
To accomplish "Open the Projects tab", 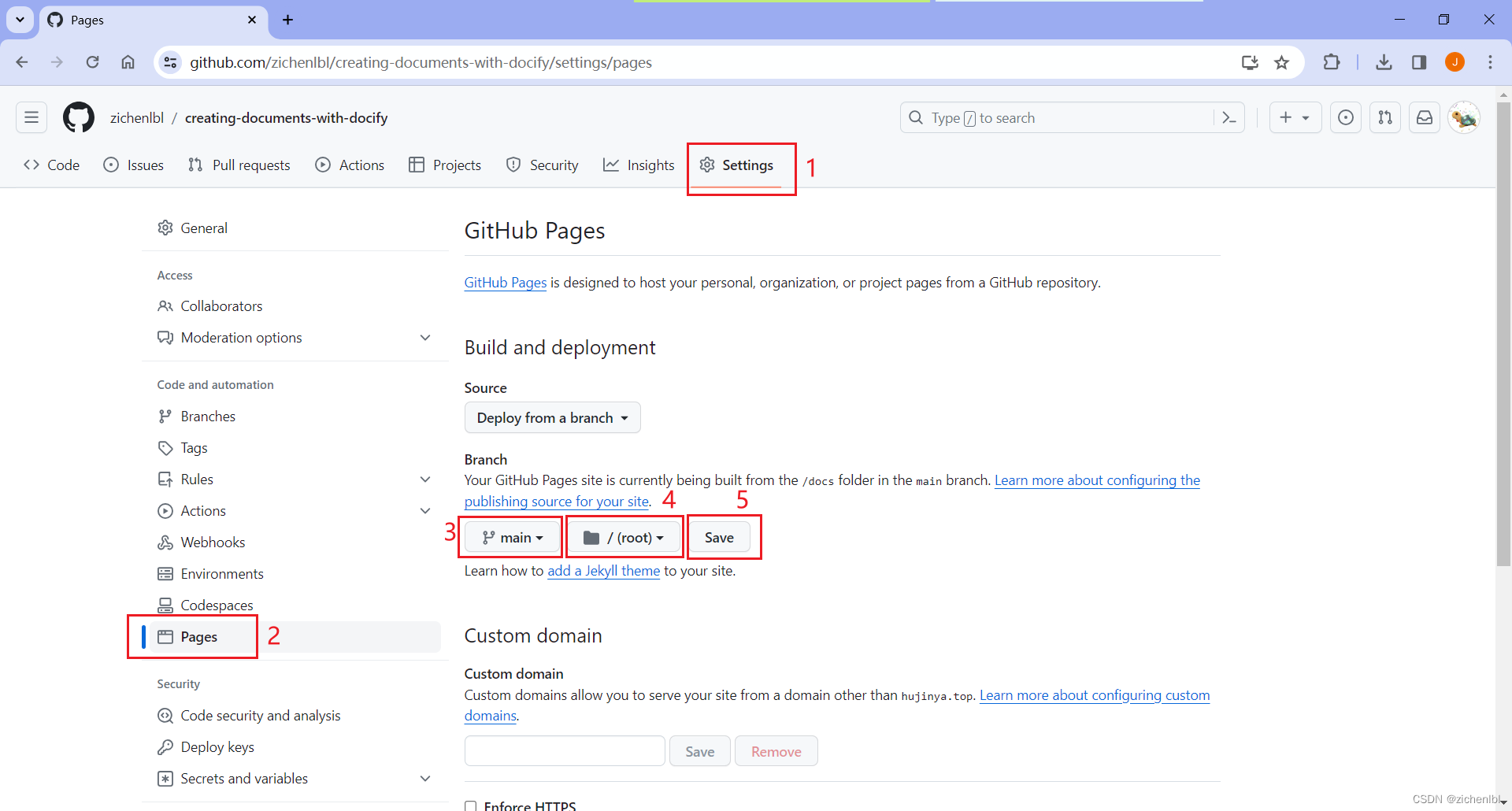I will coord(445,165).
